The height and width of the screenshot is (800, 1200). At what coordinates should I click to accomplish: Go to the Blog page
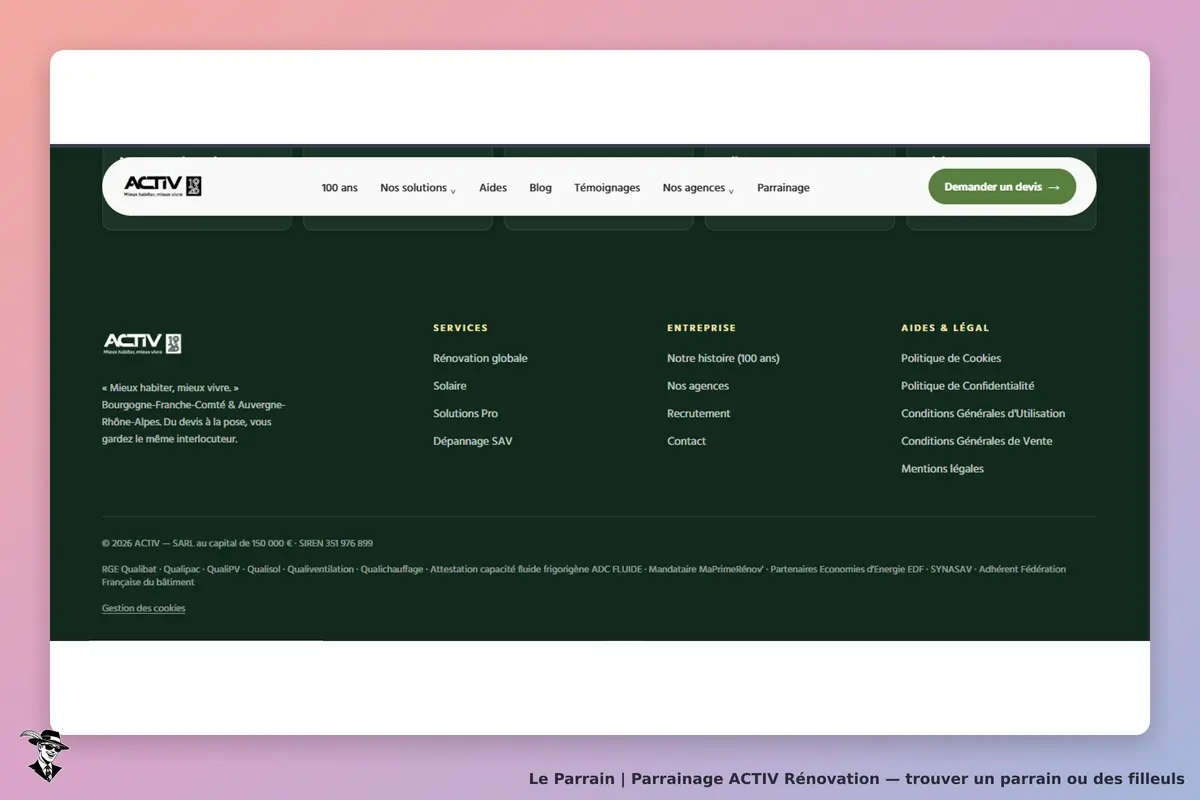(x=540, y=188)
